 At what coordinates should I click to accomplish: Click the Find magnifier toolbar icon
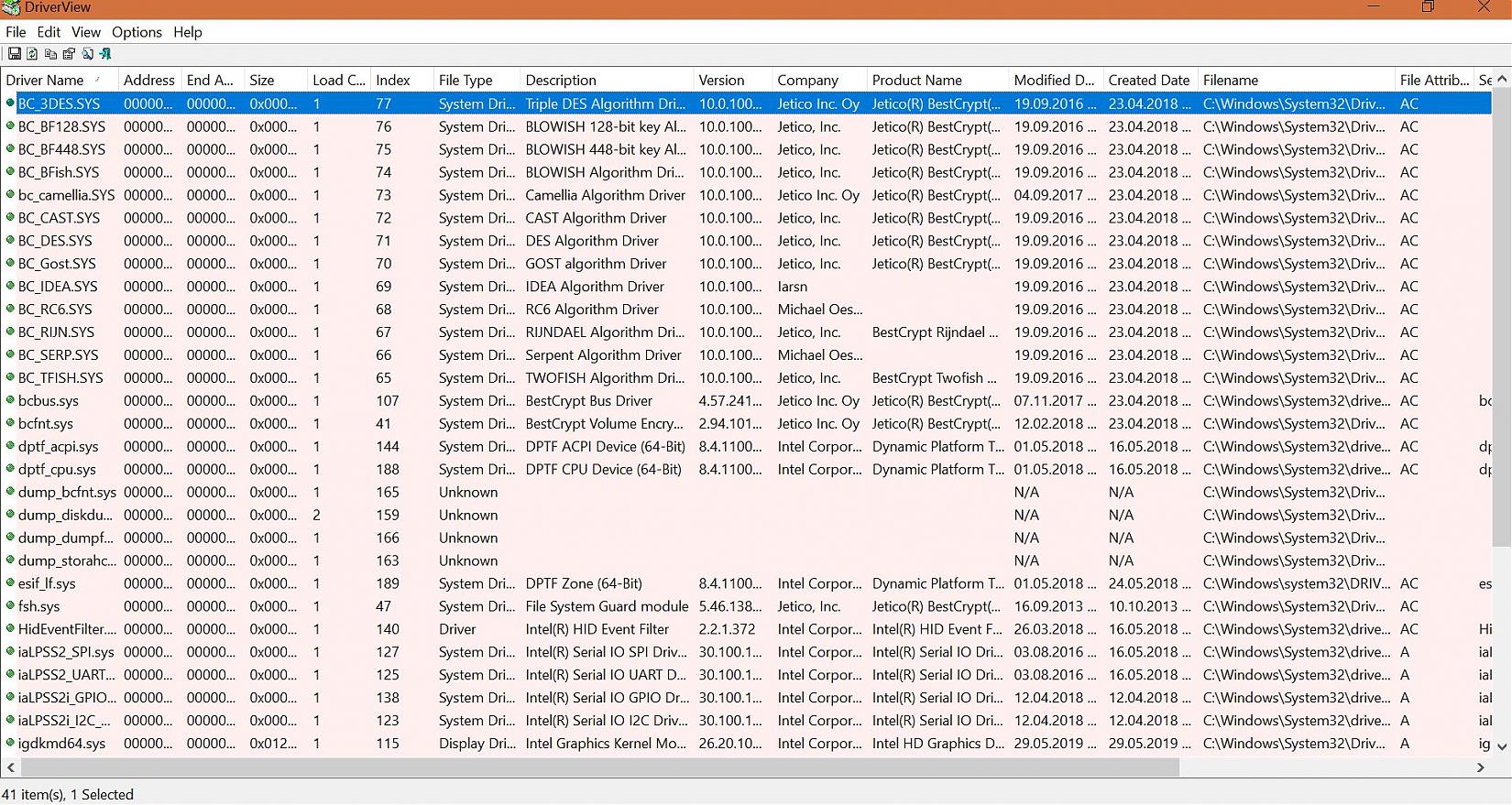click(87, 54)
